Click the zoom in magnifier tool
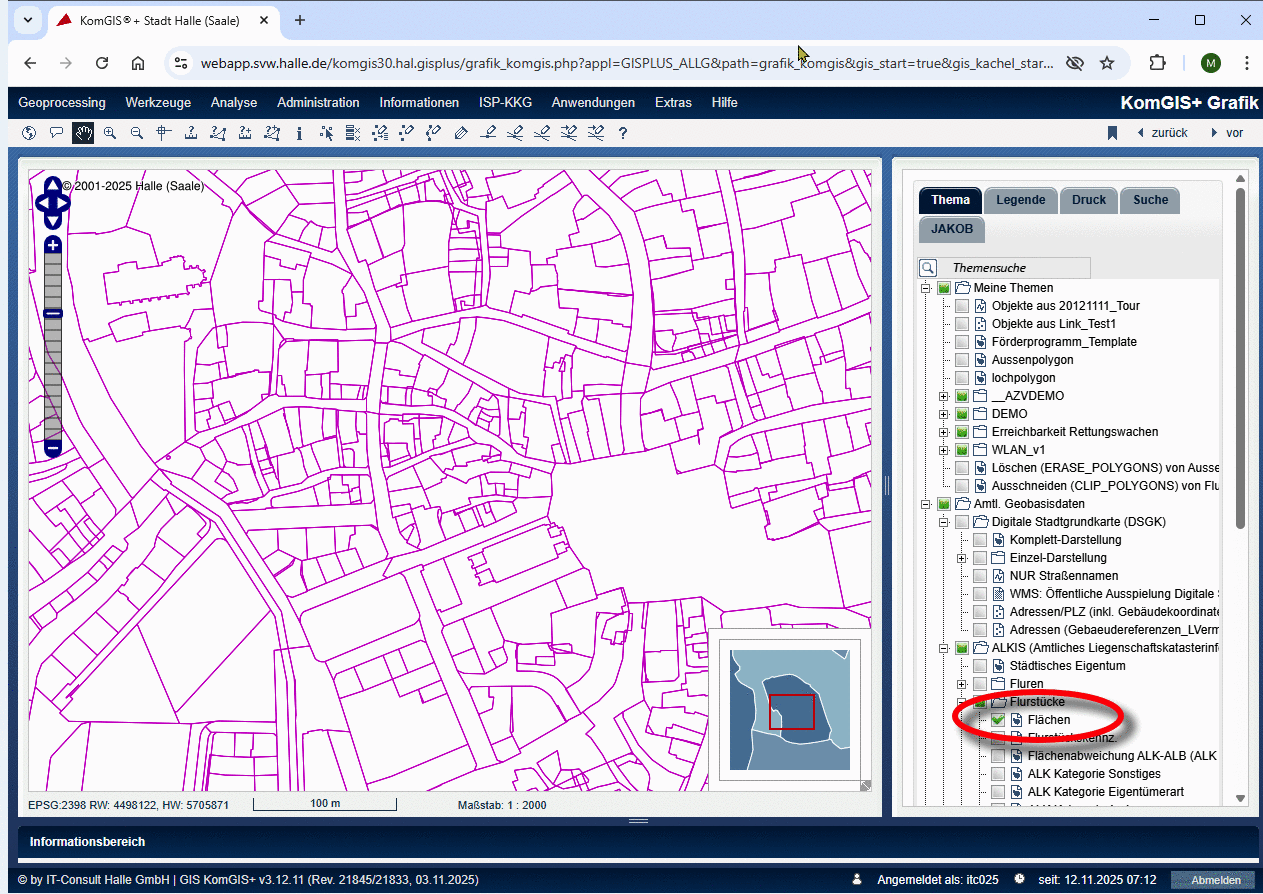 pos(110,133)
